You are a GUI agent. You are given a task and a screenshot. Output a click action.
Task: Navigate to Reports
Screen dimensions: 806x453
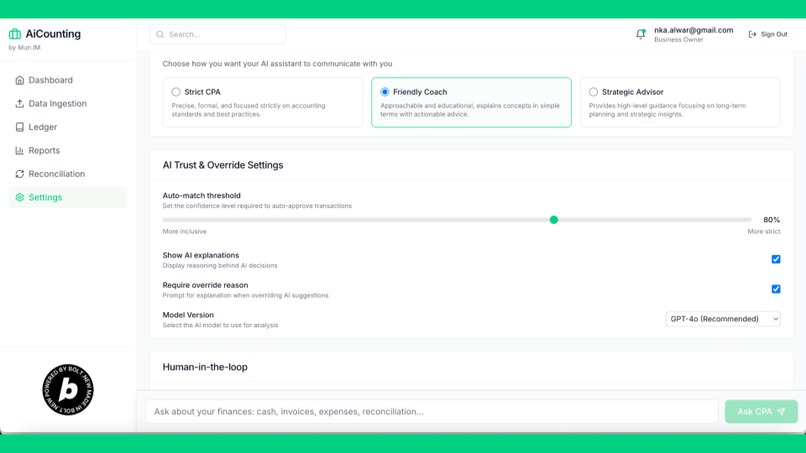pyautogui.click(x=68, y=151)
